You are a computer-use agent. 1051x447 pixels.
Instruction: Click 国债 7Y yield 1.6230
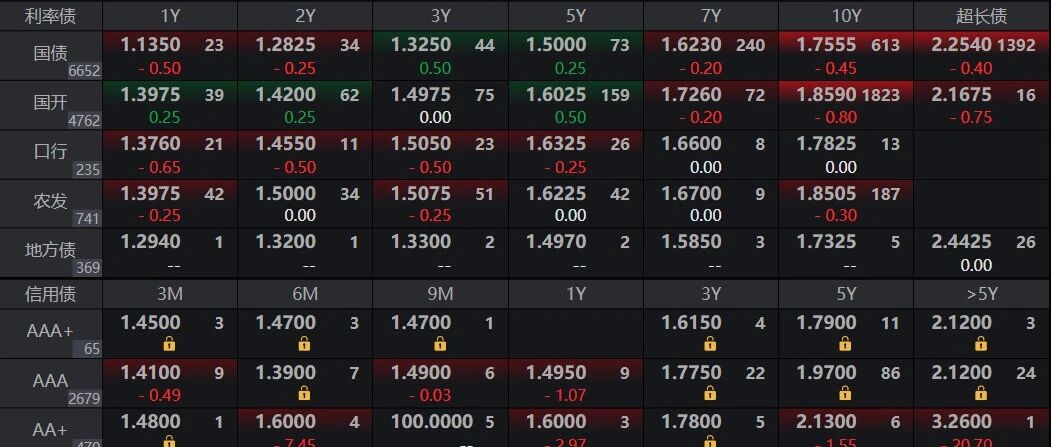pos(691,45)
